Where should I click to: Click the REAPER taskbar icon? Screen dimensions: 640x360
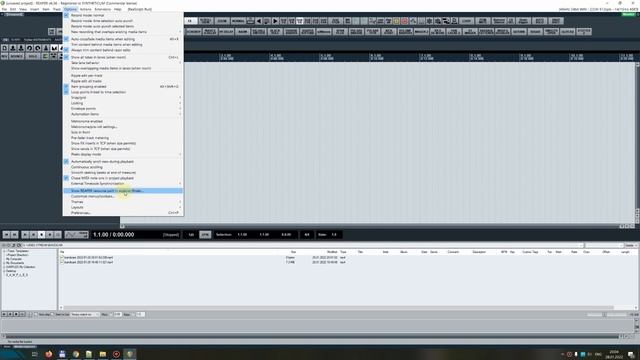point(130,354)
